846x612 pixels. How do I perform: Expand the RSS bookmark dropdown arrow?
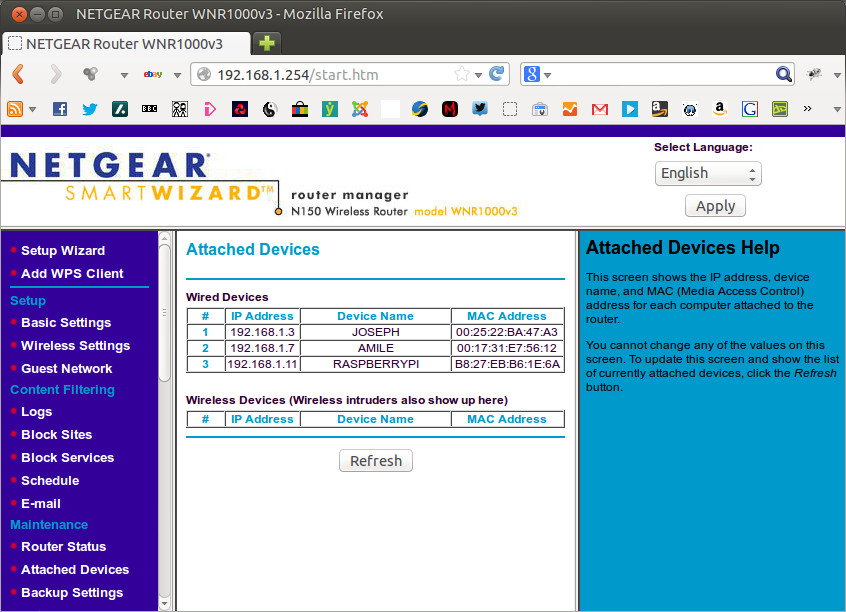point(32,110)
